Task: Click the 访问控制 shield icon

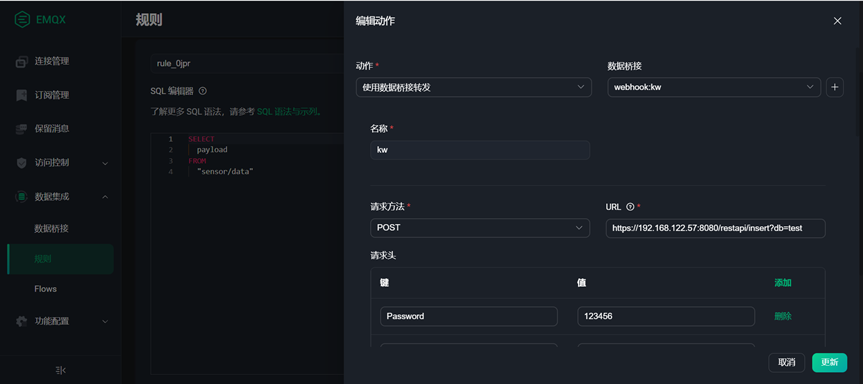Action: 21,163
